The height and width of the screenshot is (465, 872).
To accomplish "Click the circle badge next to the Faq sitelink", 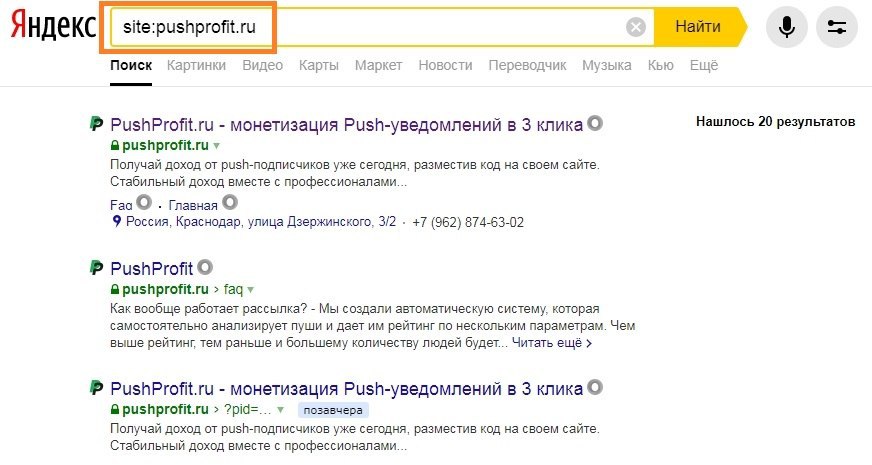I will tap(144, 202).
